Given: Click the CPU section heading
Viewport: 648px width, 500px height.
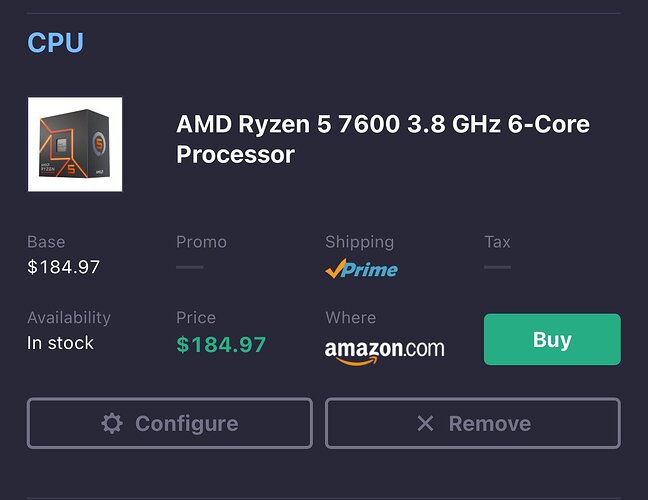Looking at the screenshot, I should (x=55, y=43).
